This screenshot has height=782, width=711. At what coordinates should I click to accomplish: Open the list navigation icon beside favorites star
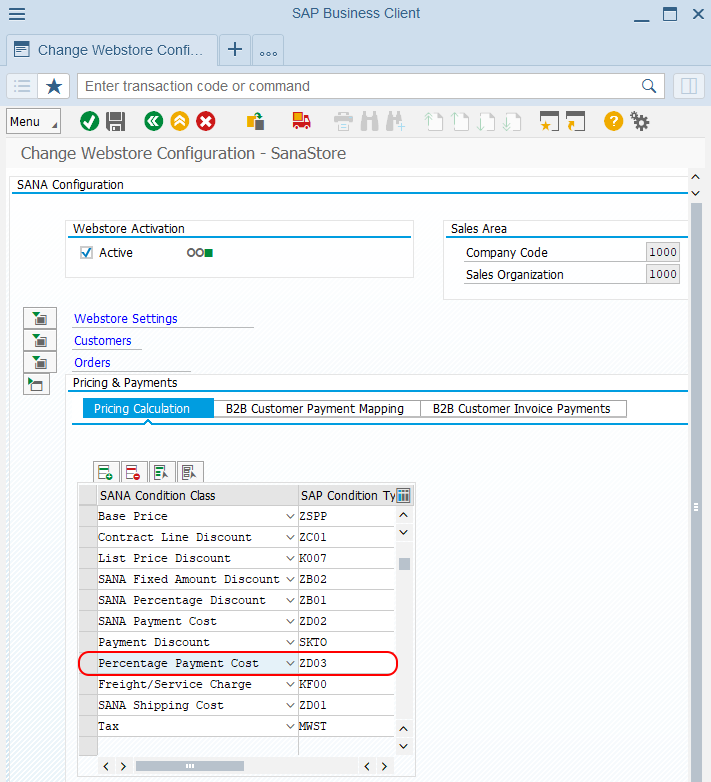[22, 86]
